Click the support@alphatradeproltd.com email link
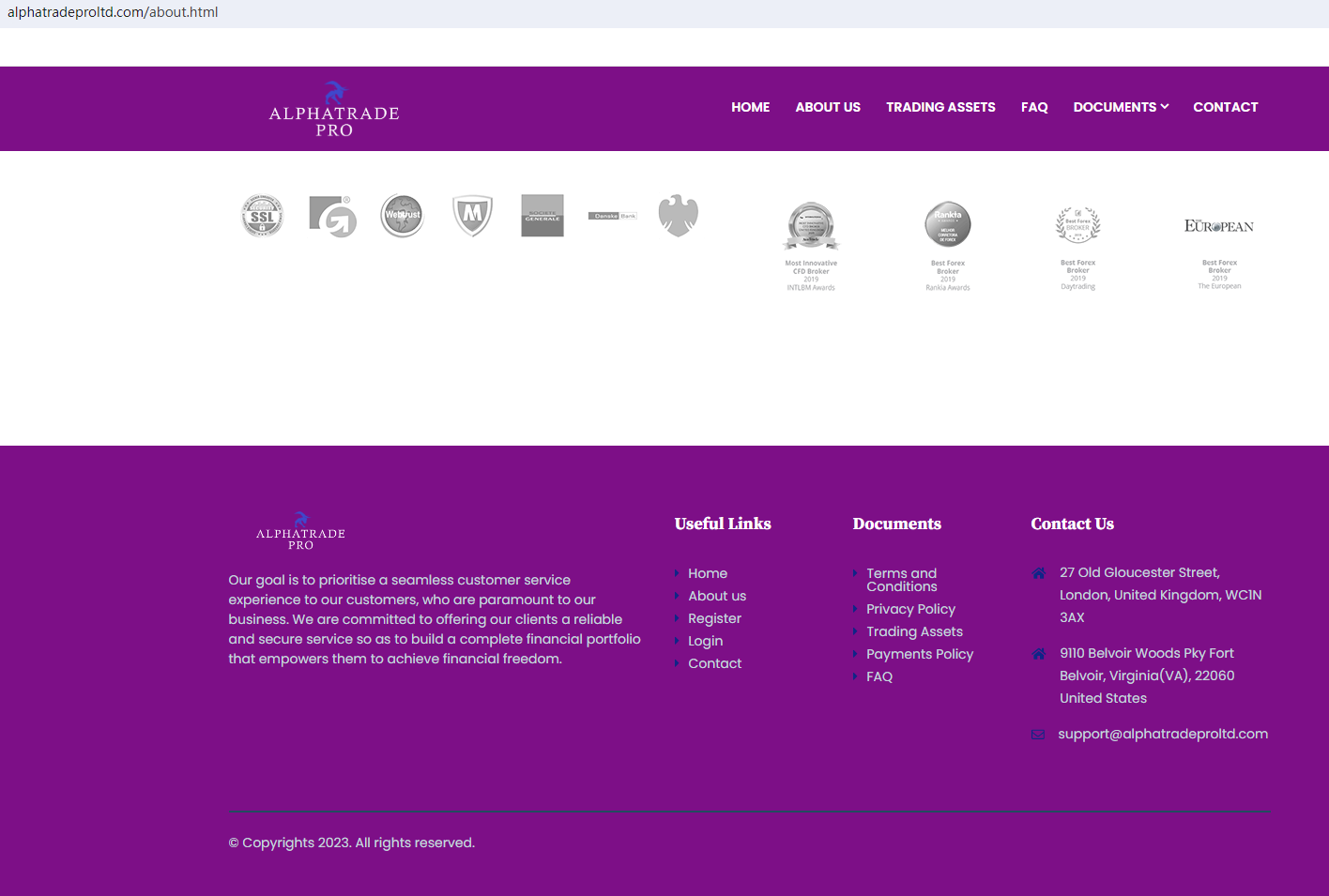Screen dimensions: 1329x896 1163,734
